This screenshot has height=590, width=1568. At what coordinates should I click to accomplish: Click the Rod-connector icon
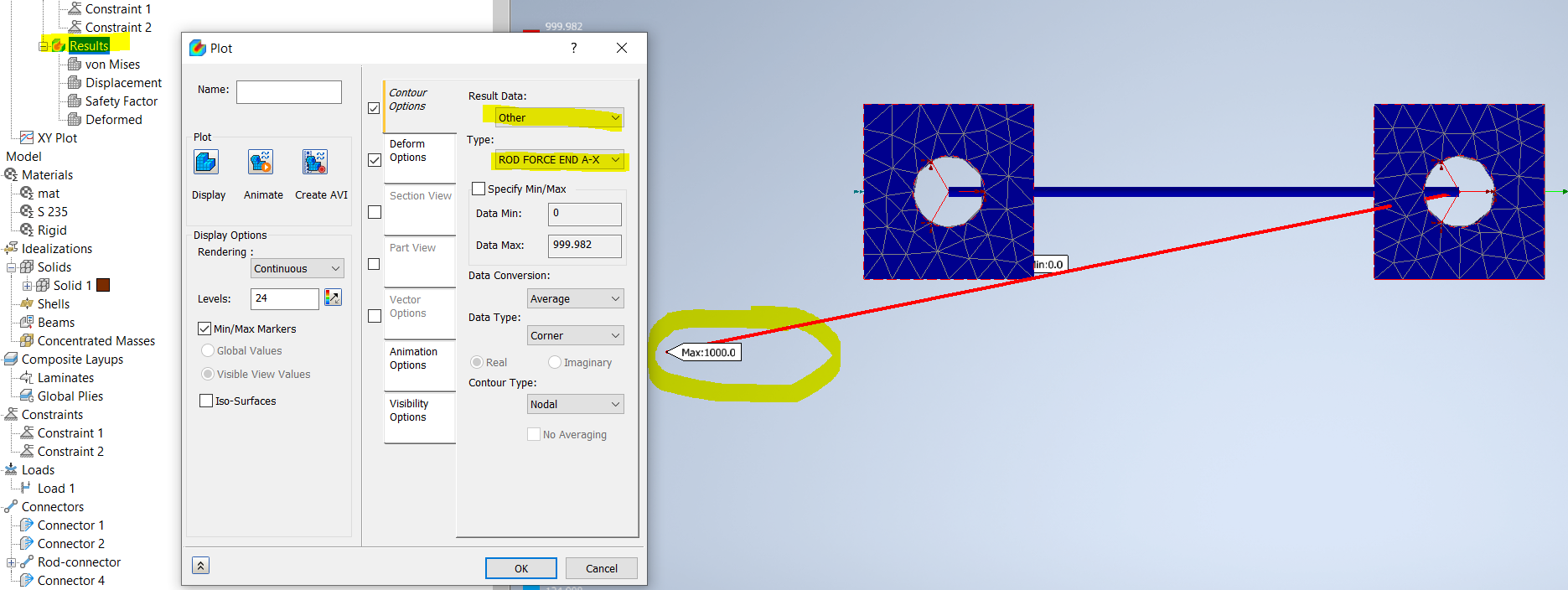pos(27,562)
